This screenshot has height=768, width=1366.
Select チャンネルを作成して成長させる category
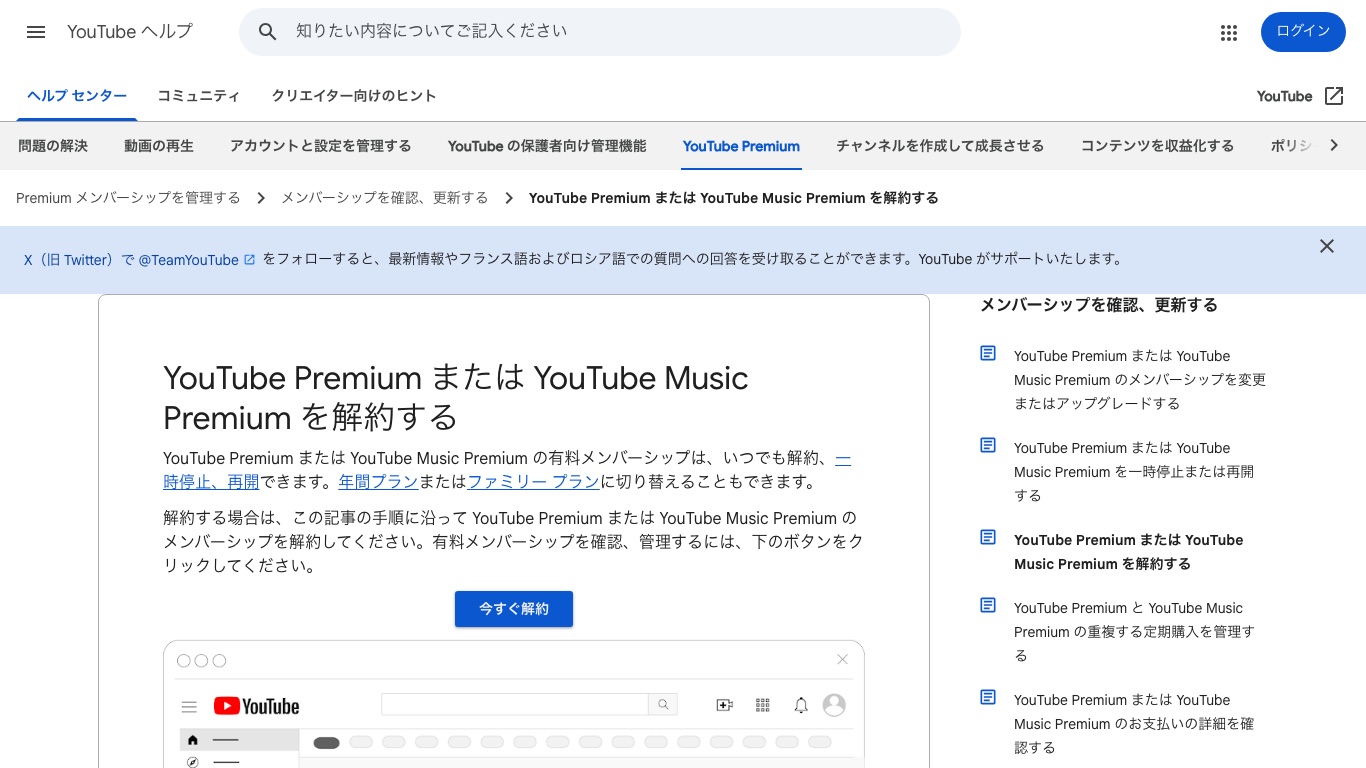click(x=940, y=146)
